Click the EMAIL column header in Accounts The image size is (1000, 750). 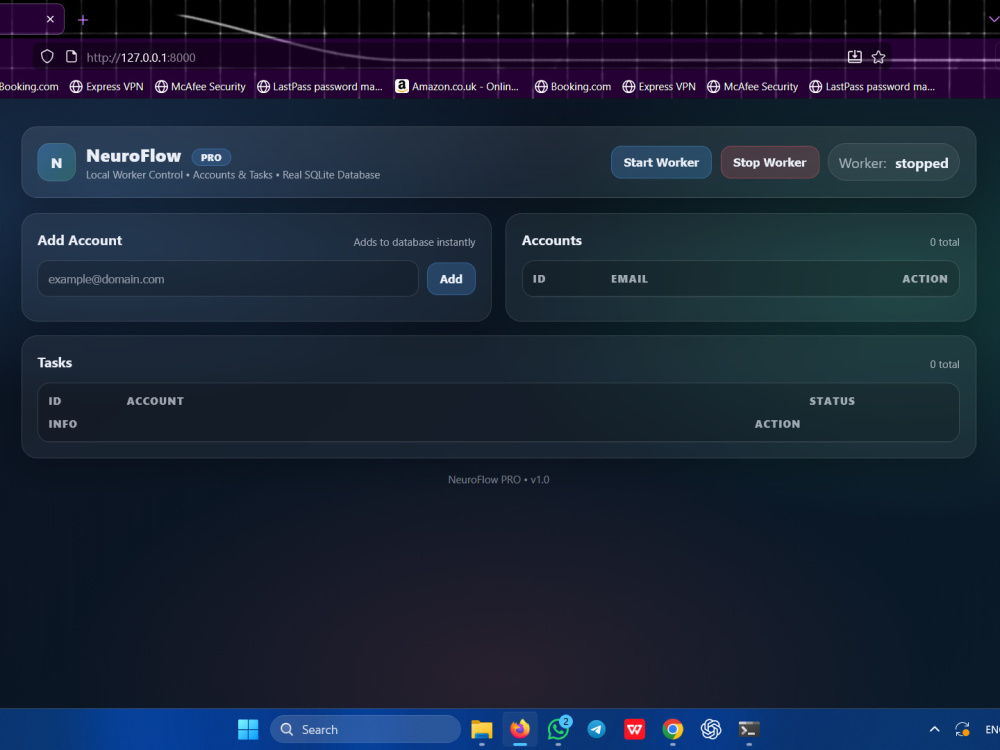(629, 279)
